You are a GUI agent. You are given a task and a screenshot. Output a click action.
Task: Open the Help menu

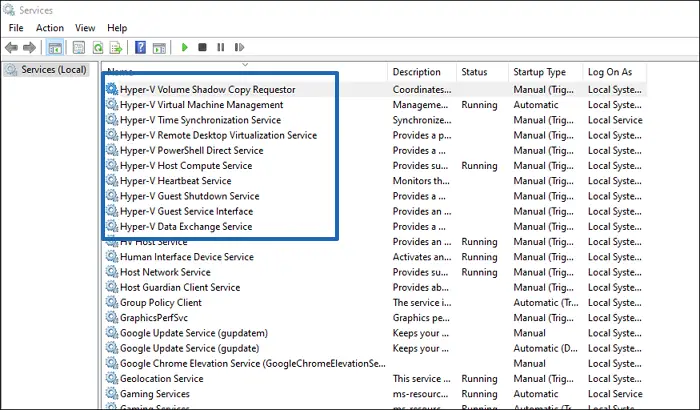pos(117,28)
